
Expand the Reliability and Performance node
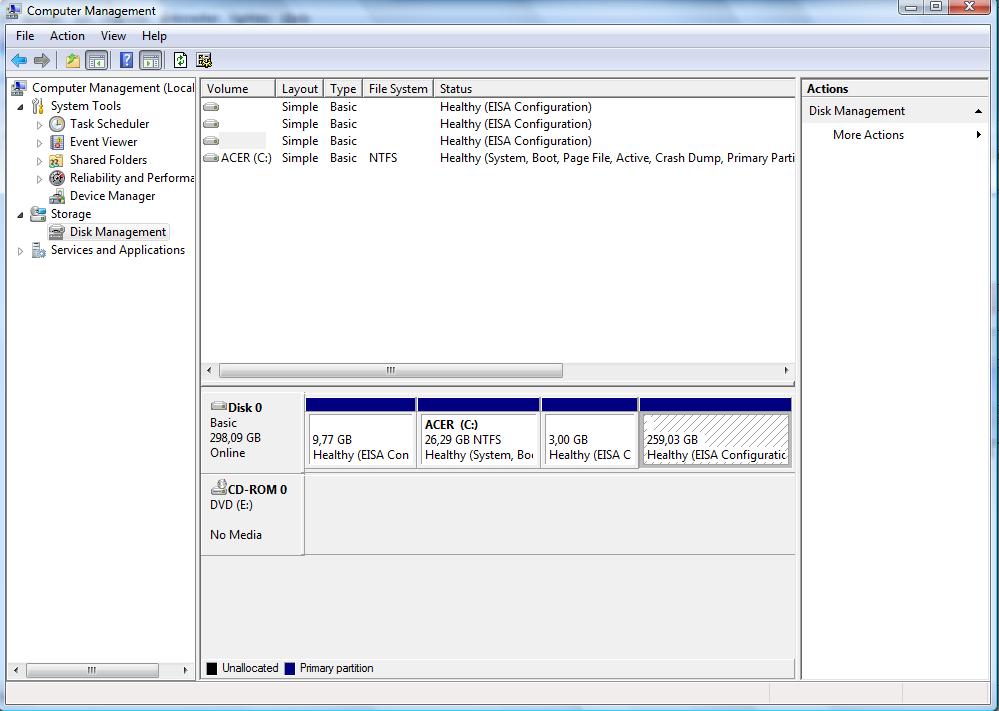click(40, 179)
